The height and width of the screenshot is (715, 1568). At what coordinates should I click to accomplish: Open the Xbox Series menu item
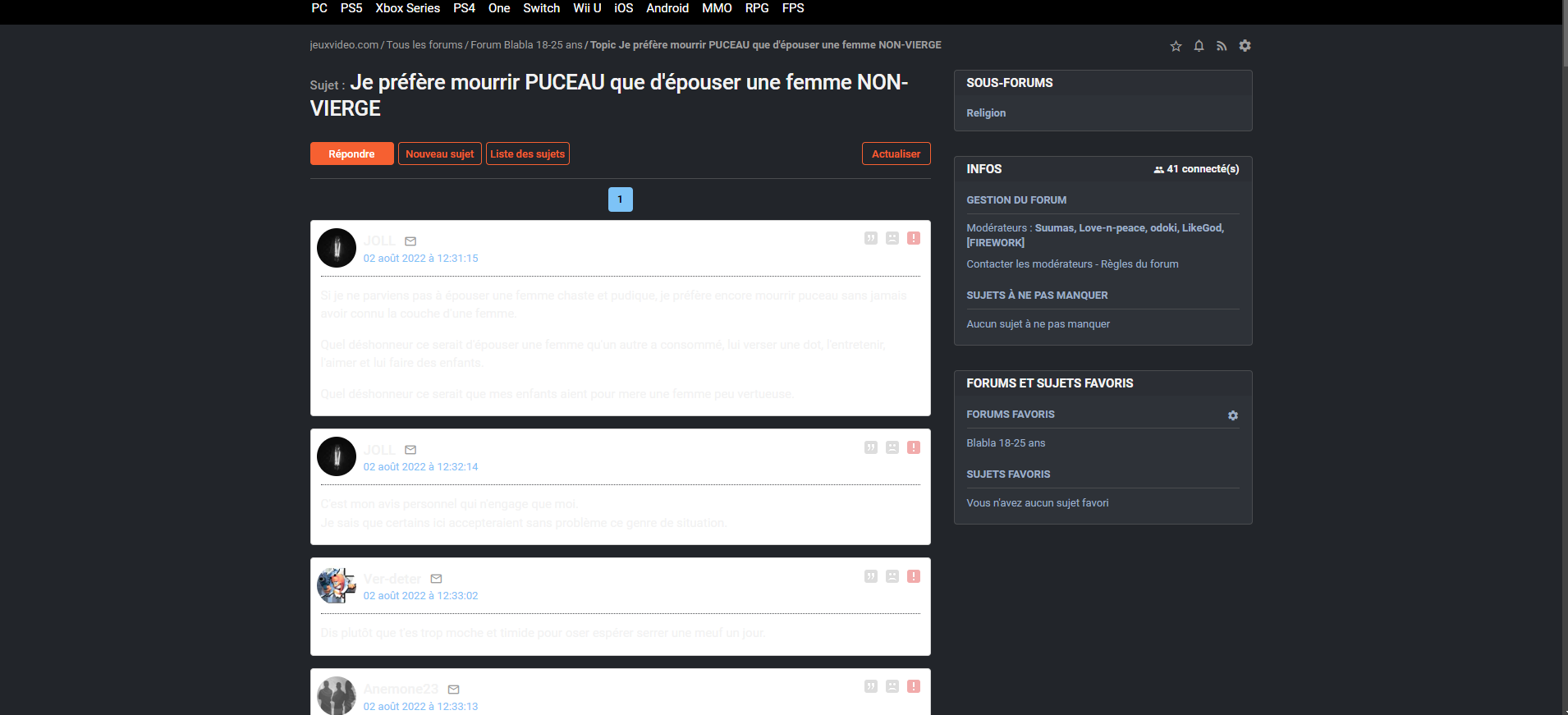point(407,8)
